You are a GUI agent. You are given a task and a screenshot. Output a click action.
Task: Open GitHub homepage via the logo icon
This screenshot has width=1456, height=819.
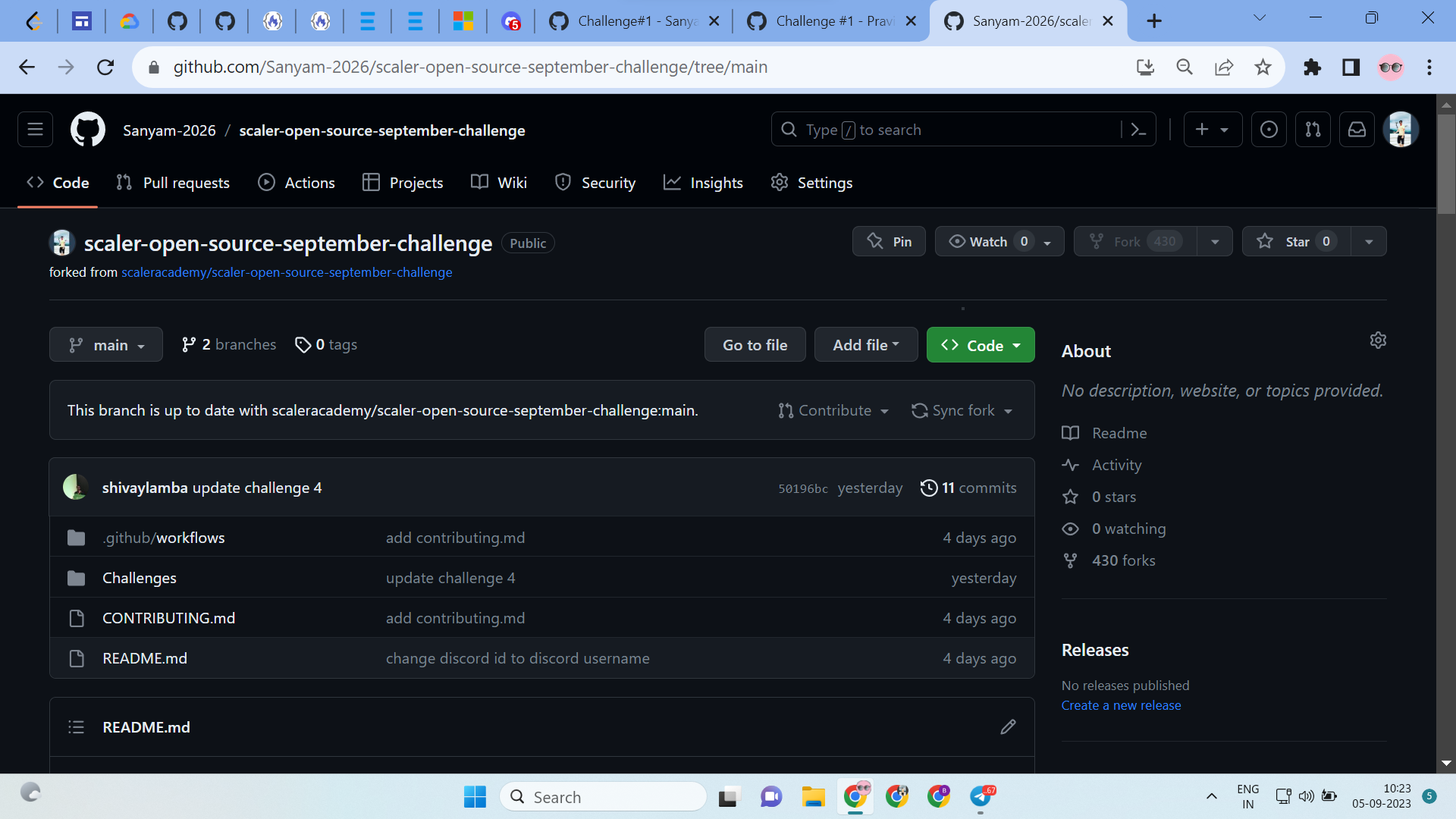point(87,129)
